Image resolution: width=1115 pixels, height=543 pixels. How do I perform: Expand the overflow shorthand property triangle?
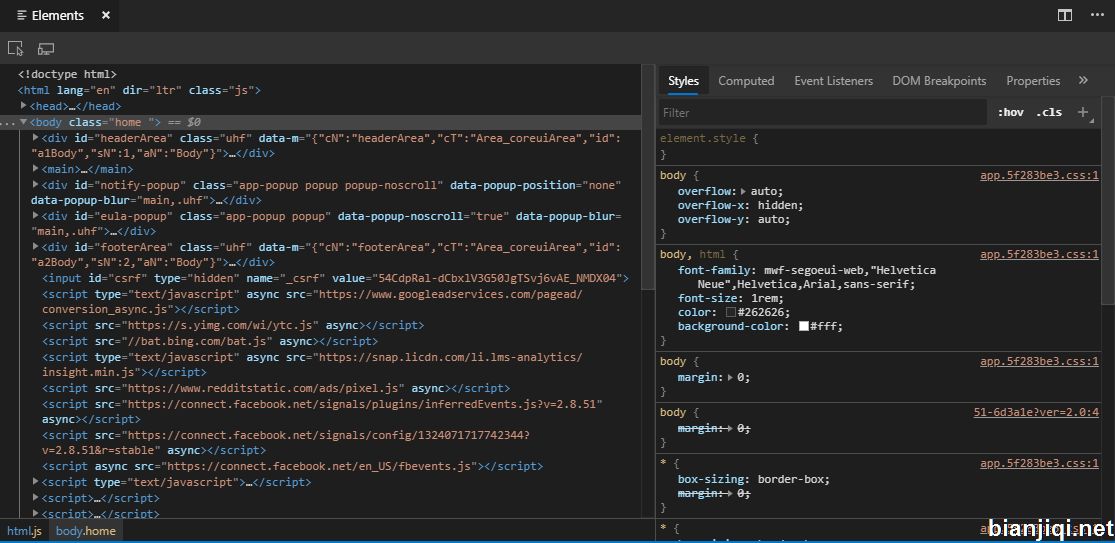pos(744,191)
